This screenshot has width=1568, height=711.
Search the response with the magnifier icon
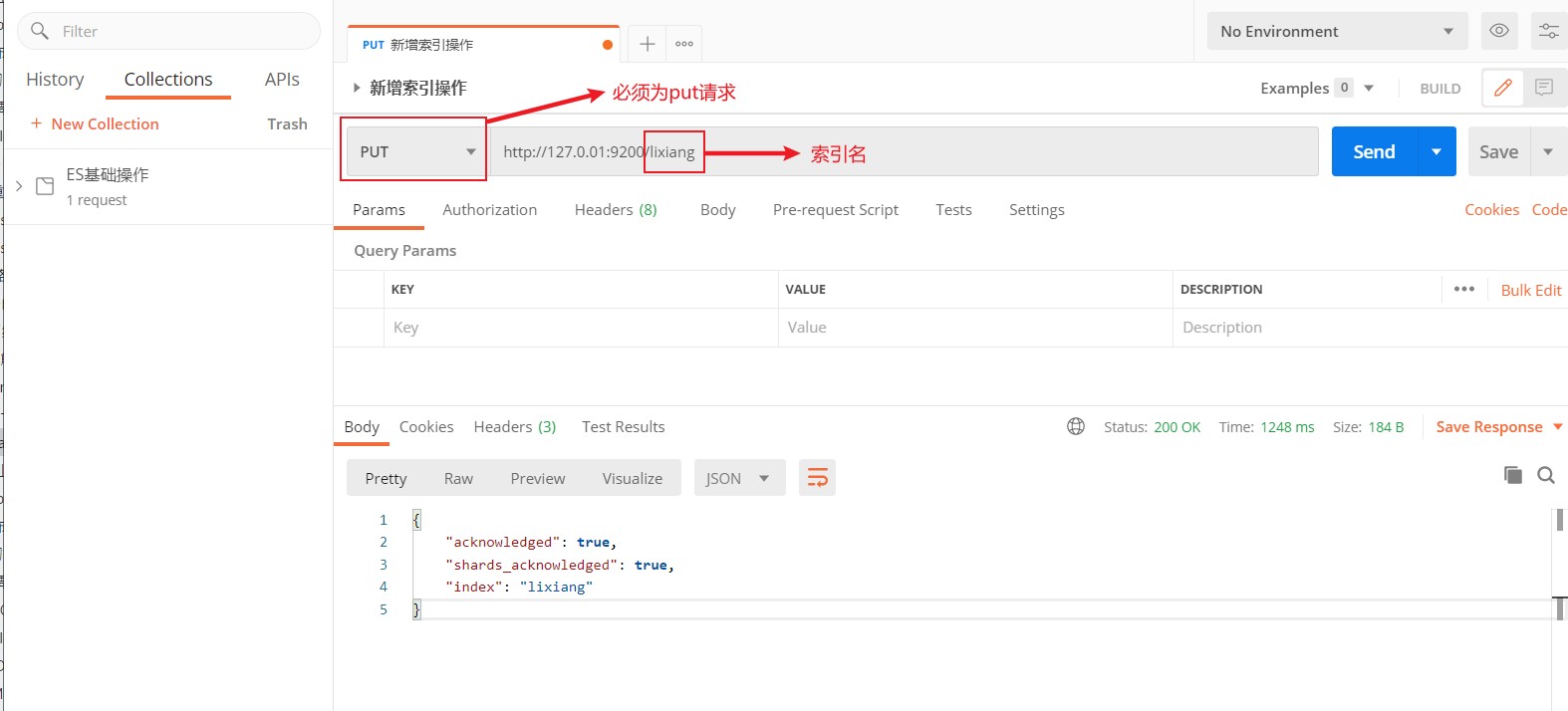tap(1546, 475)
